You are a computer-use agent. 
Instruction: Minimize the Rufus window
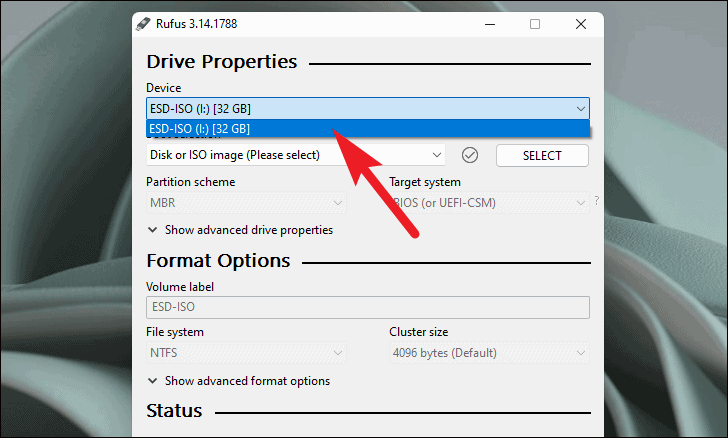[490, 24]
